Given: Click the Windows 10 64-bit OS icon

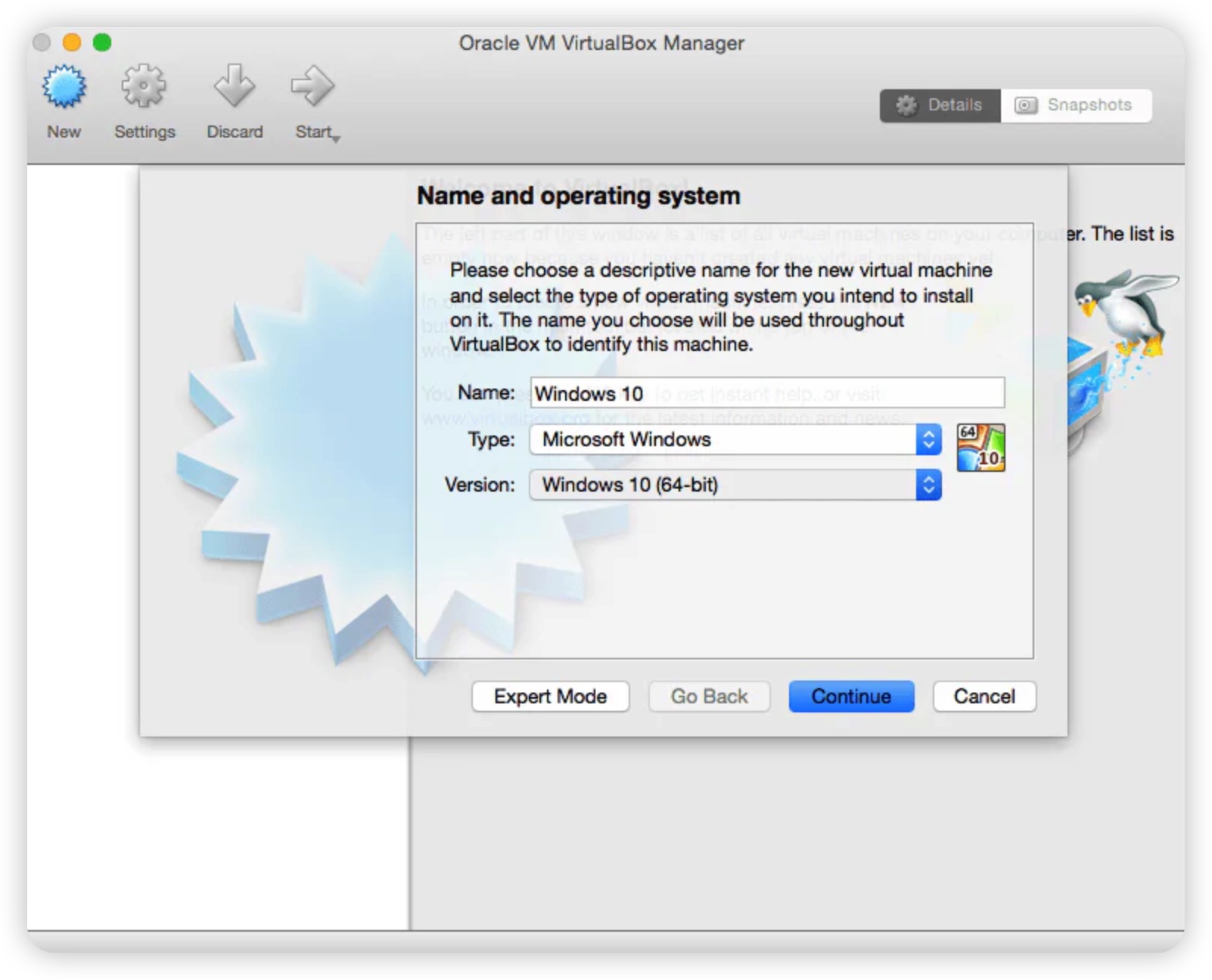Looking at the screenshot, I should pos(980,448).
